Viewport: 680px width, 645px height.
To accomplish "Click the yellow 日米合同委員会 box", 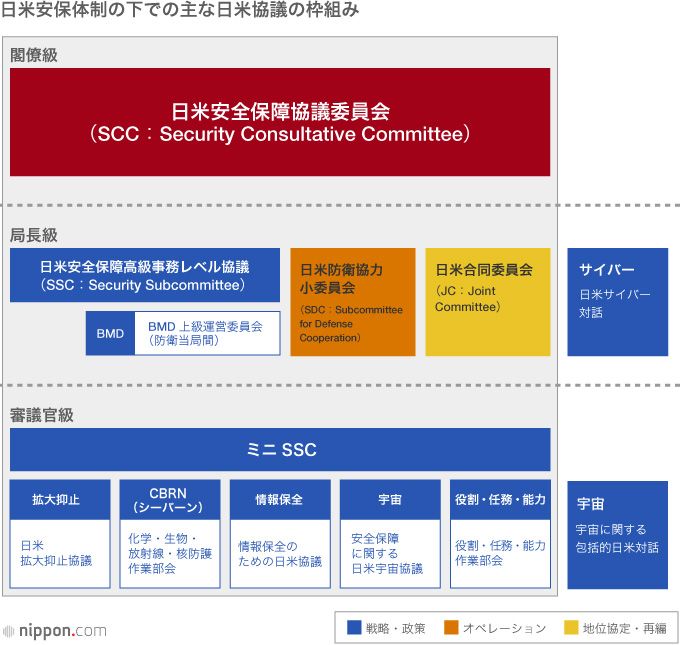I will pos(487,302).
